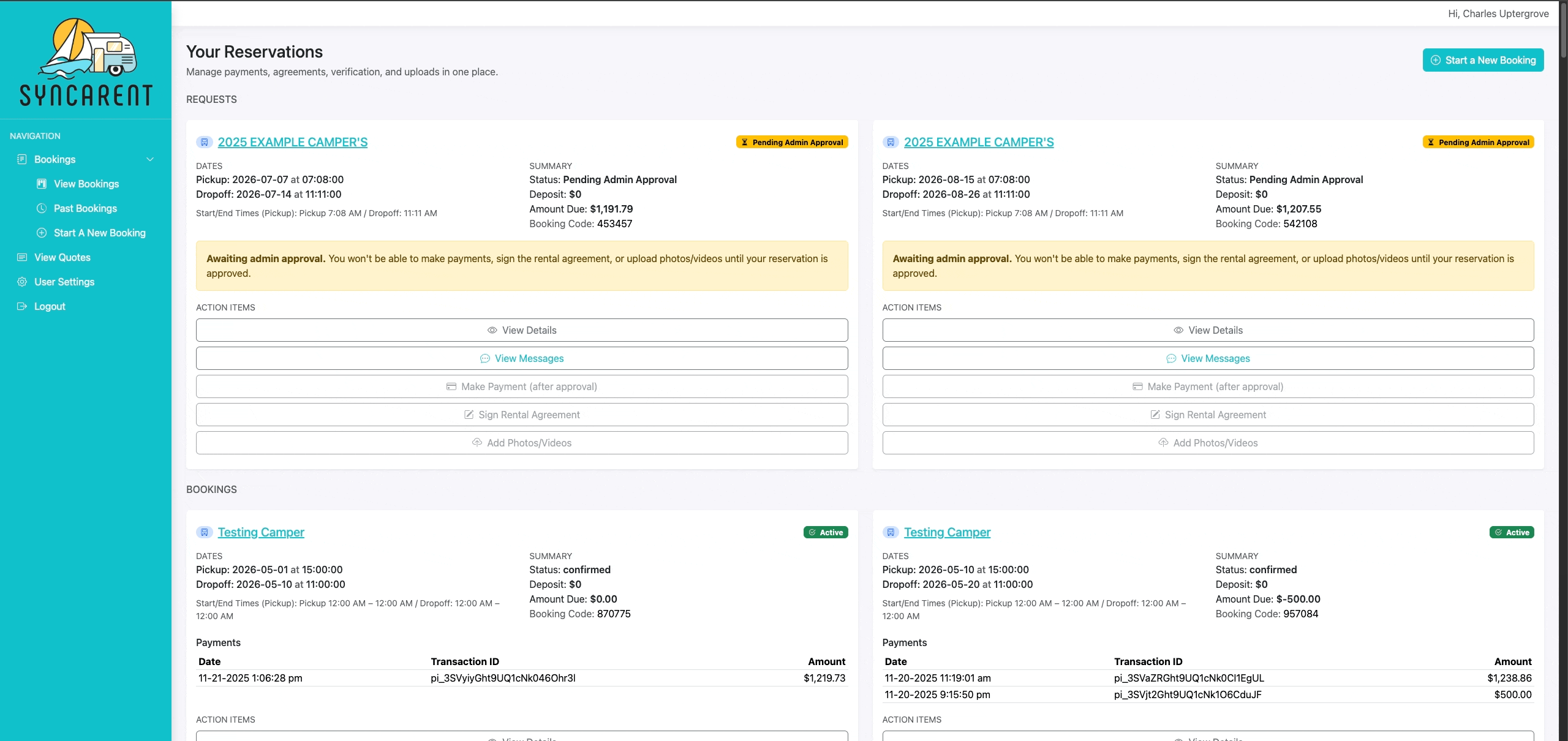The width and height of the screenshot is (1568, 741).
Task: Click the camper icon beside second Testing Camper
Action: tap(891, 532)
